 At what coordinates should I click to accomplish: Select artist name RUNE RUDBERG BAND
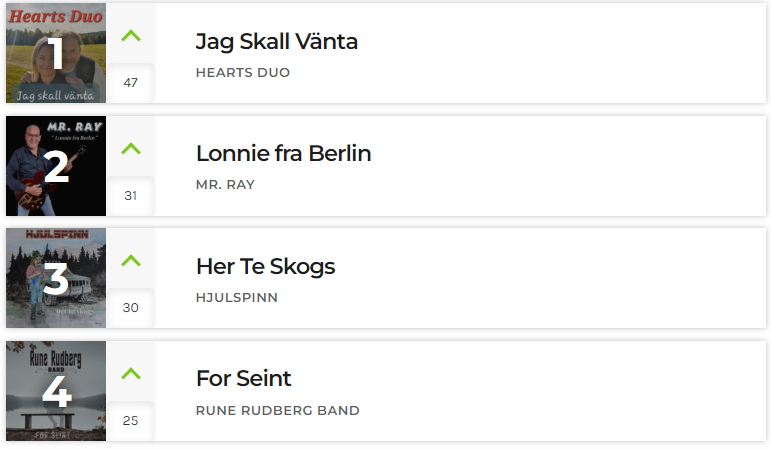click(x=278, y=411)
